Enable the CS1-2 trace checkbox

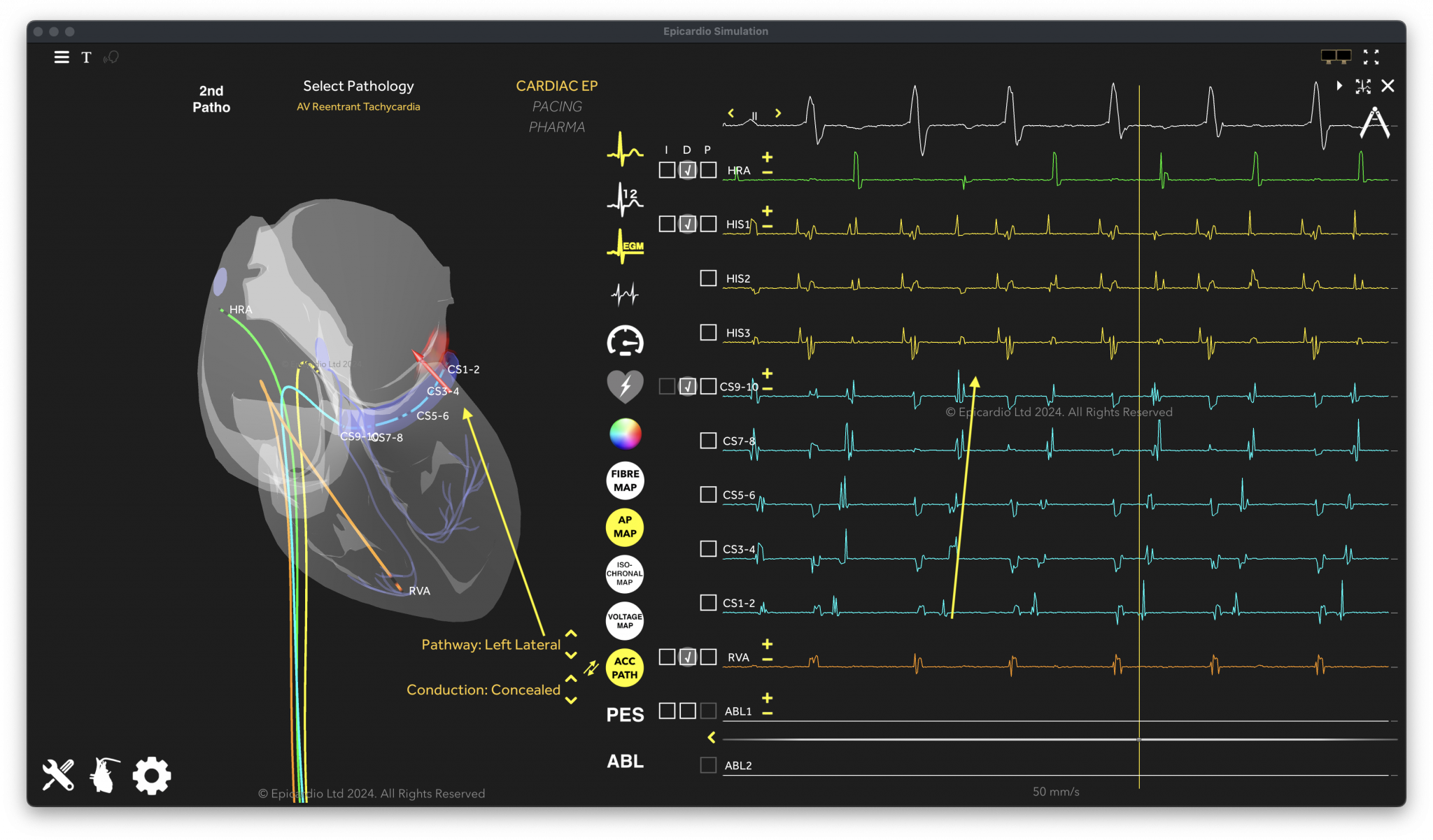coord(707,603)
